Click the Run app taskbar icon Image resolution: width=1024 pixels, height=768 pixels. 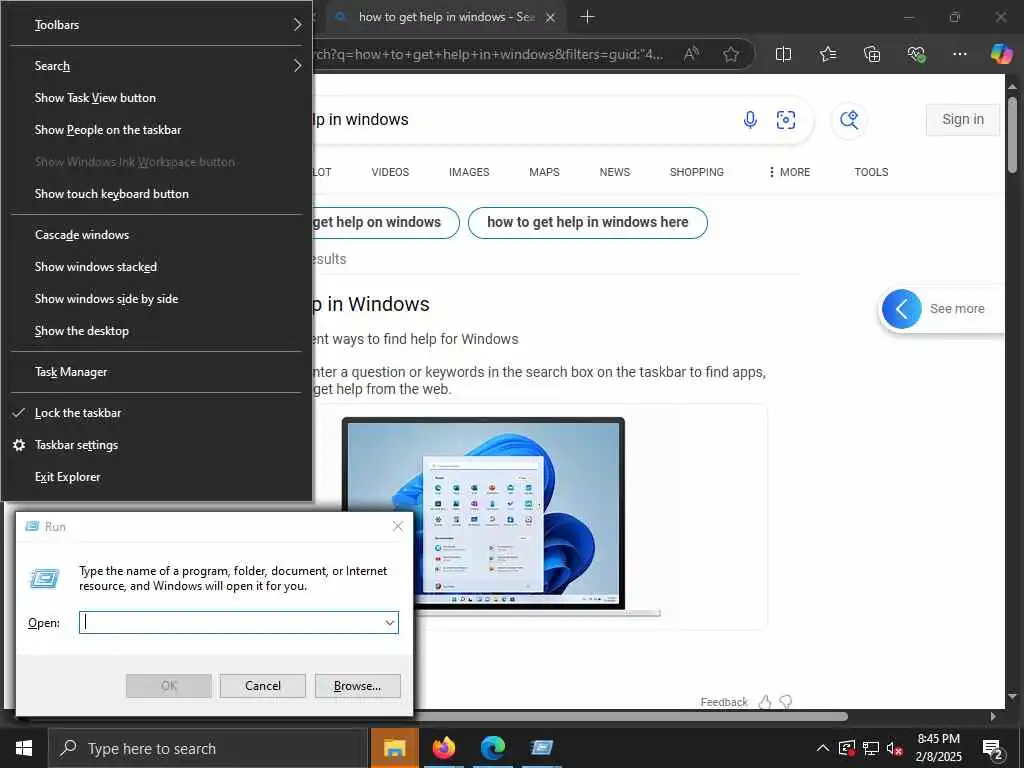point(542,748)
